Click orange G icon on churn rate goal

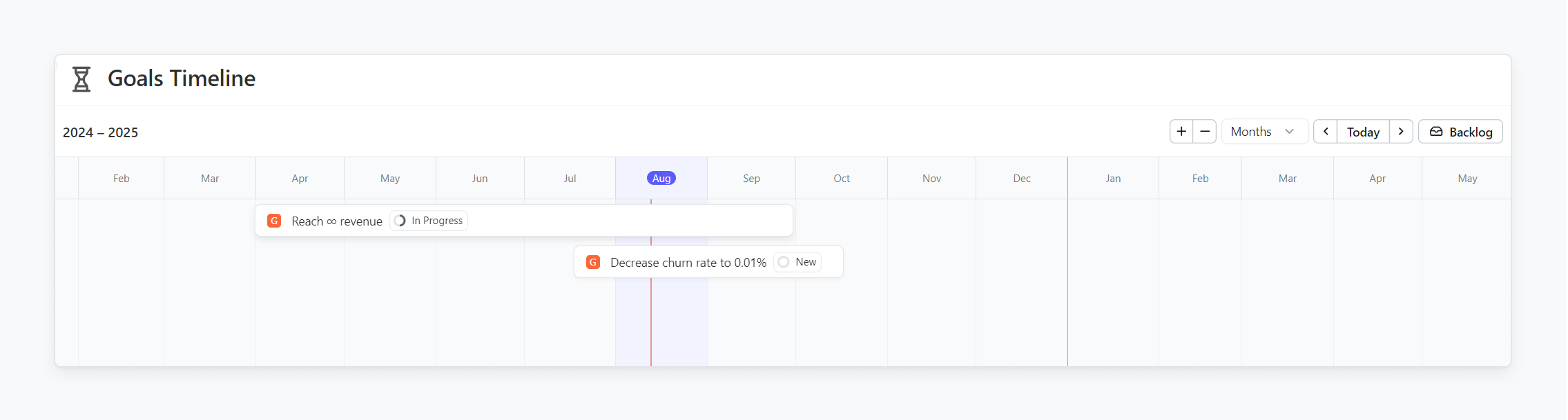(x=593, y=262)
